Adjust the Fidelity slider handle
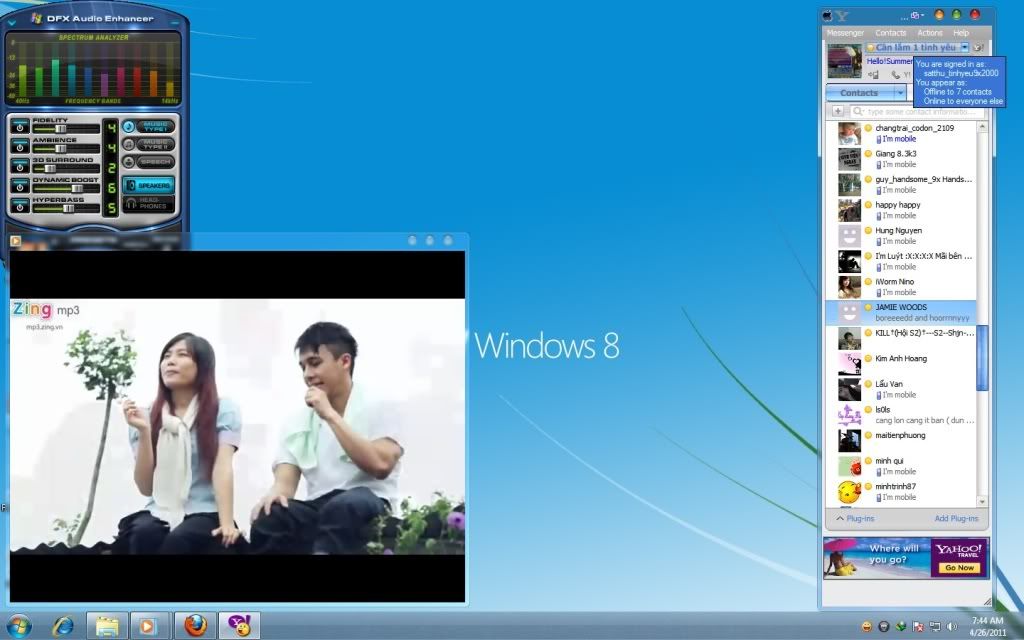 click(x=60, y=129)
